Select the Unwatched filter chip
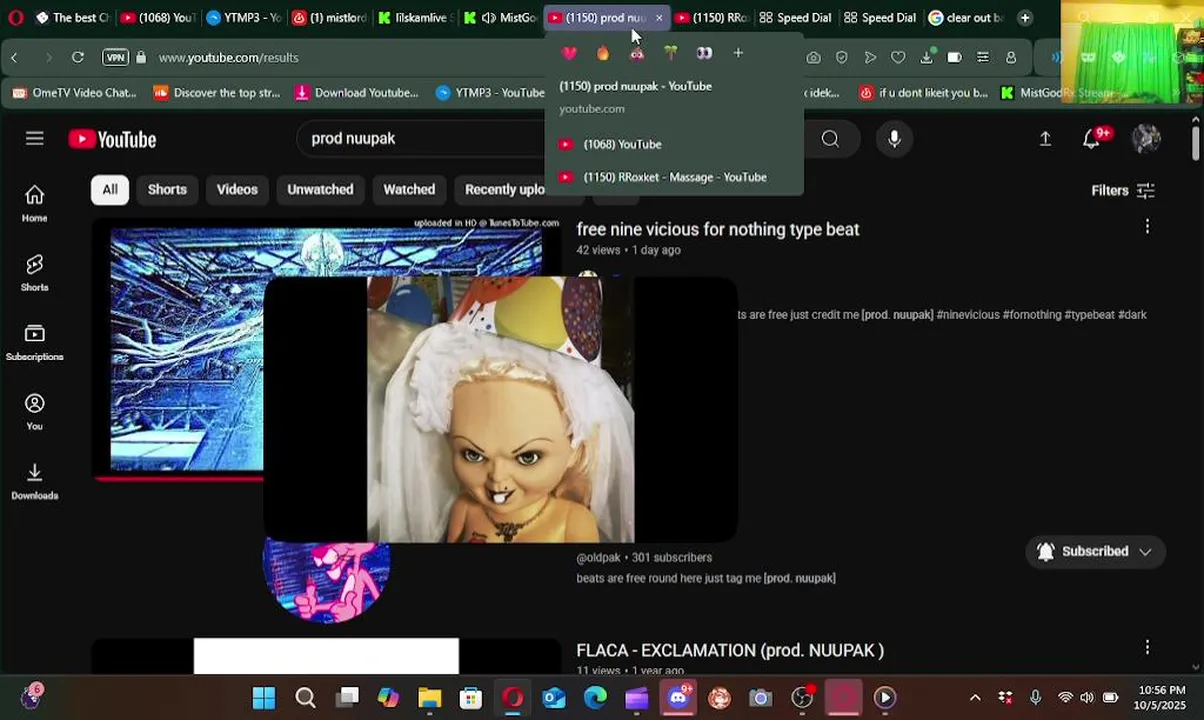Viewport: 1204px width, 720px height. point(320,189)
